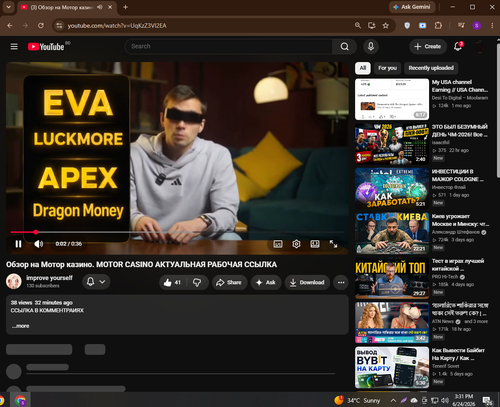
Task: Open КИТАЙСКИЙ ТОП video thumbnail
Action: (392, 278)
